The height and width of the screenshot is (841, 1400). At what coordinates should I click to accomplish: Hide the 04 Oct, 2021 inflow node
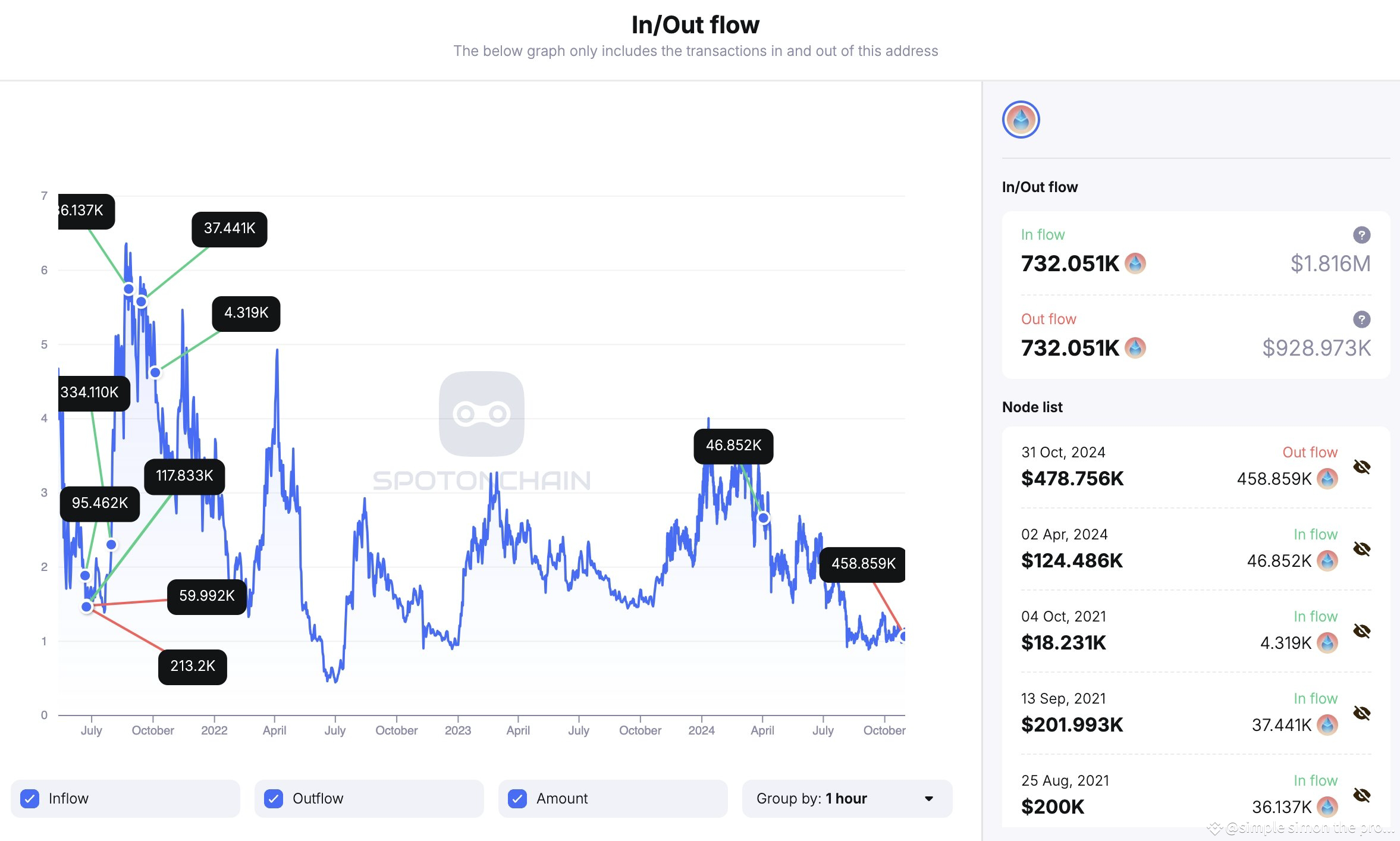coord(1361,631)
